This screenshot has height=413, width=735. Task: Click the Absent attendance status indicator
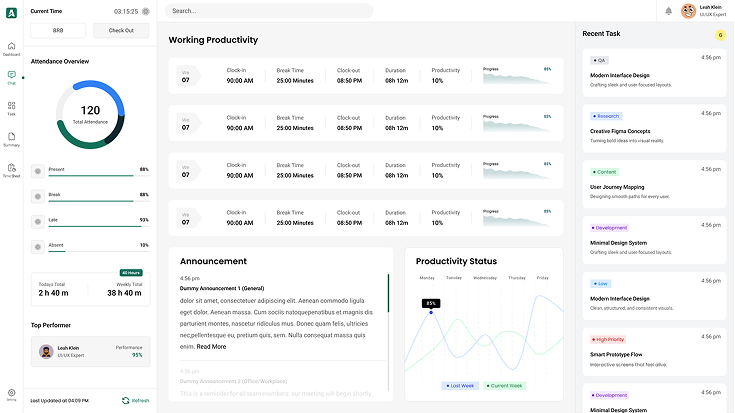[x=38, y=246]
